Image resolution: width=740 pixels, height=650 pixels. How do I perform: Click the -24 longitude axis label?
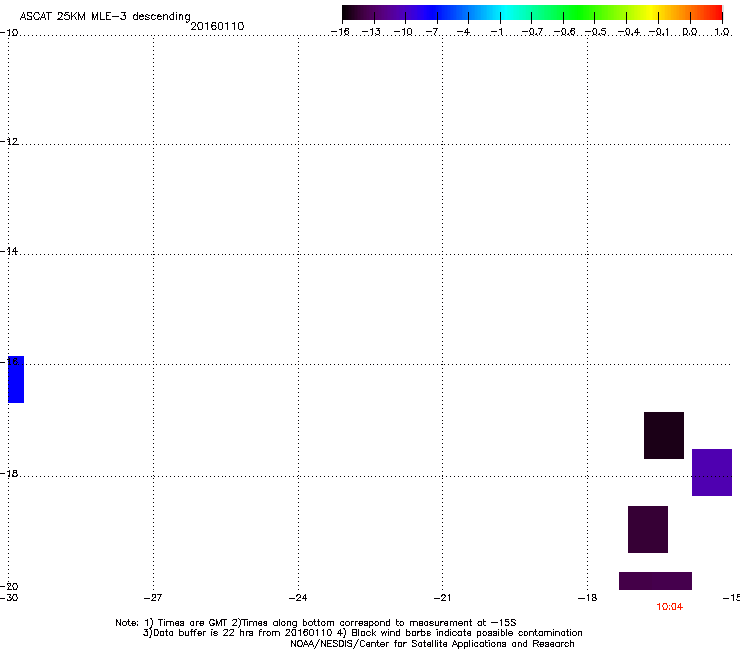pyautogui.click(x=298, y=598)
